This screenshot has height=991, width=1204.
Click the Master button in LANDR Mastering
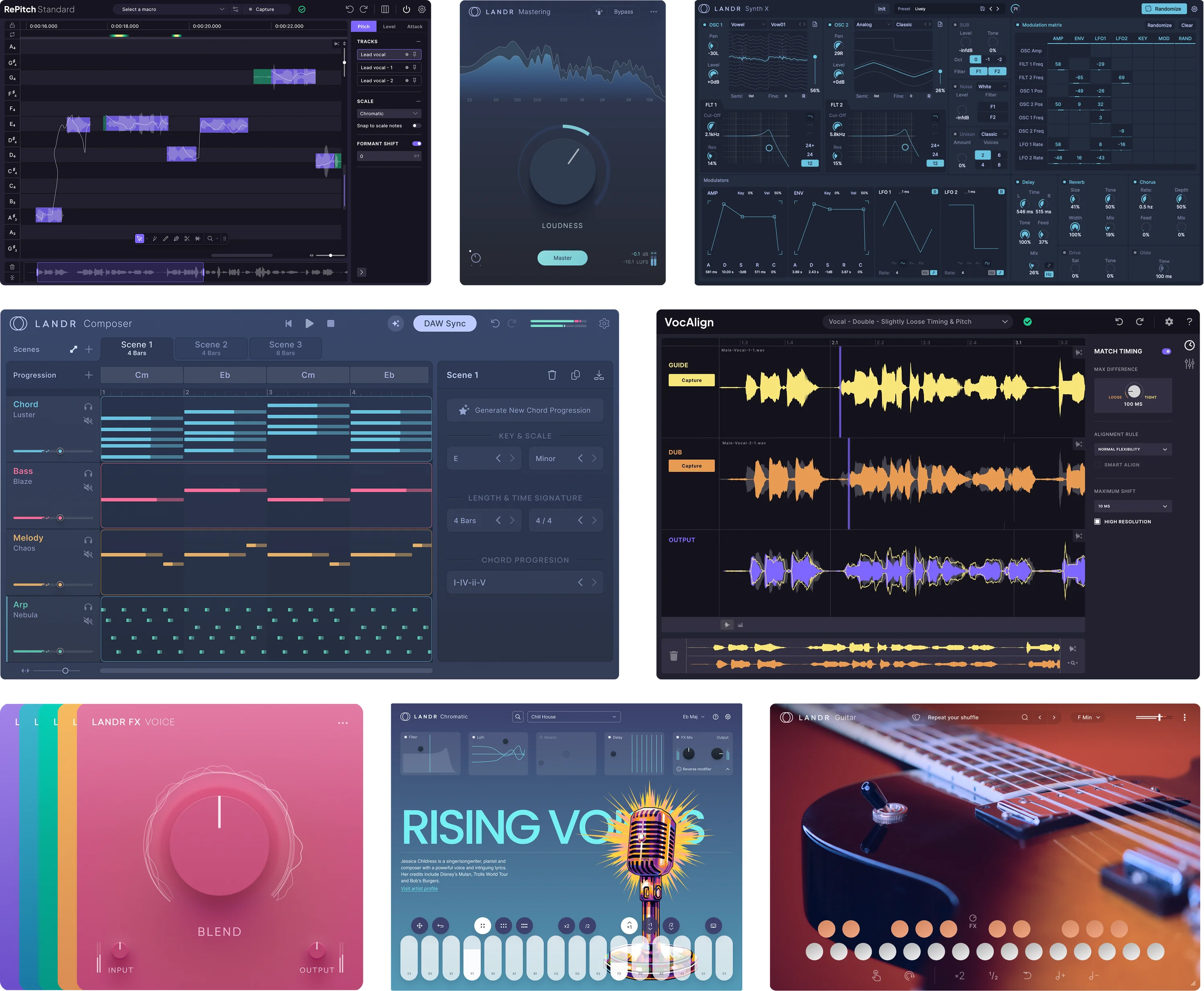click(562, 258)
